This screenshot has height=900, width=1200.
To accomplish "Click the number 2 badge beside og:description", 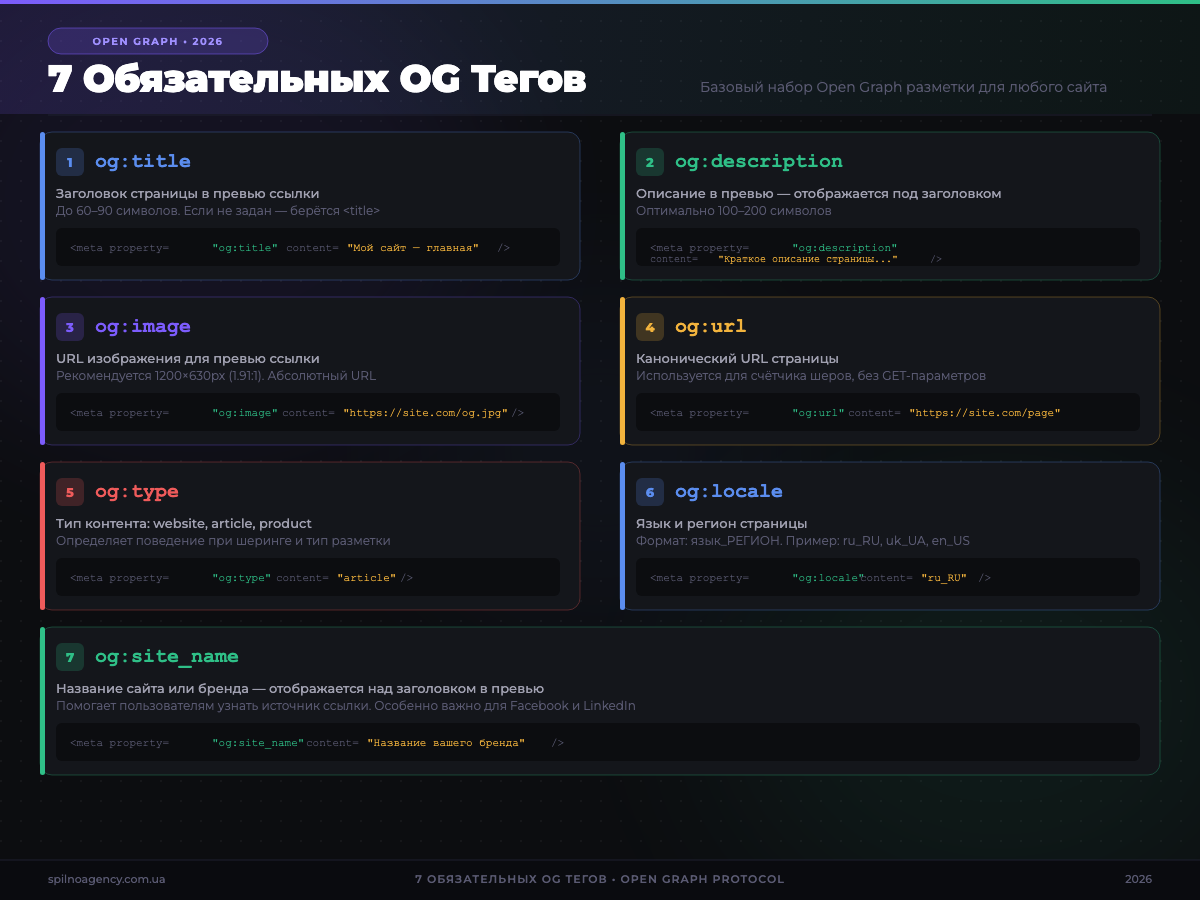I will coord(650,162).
